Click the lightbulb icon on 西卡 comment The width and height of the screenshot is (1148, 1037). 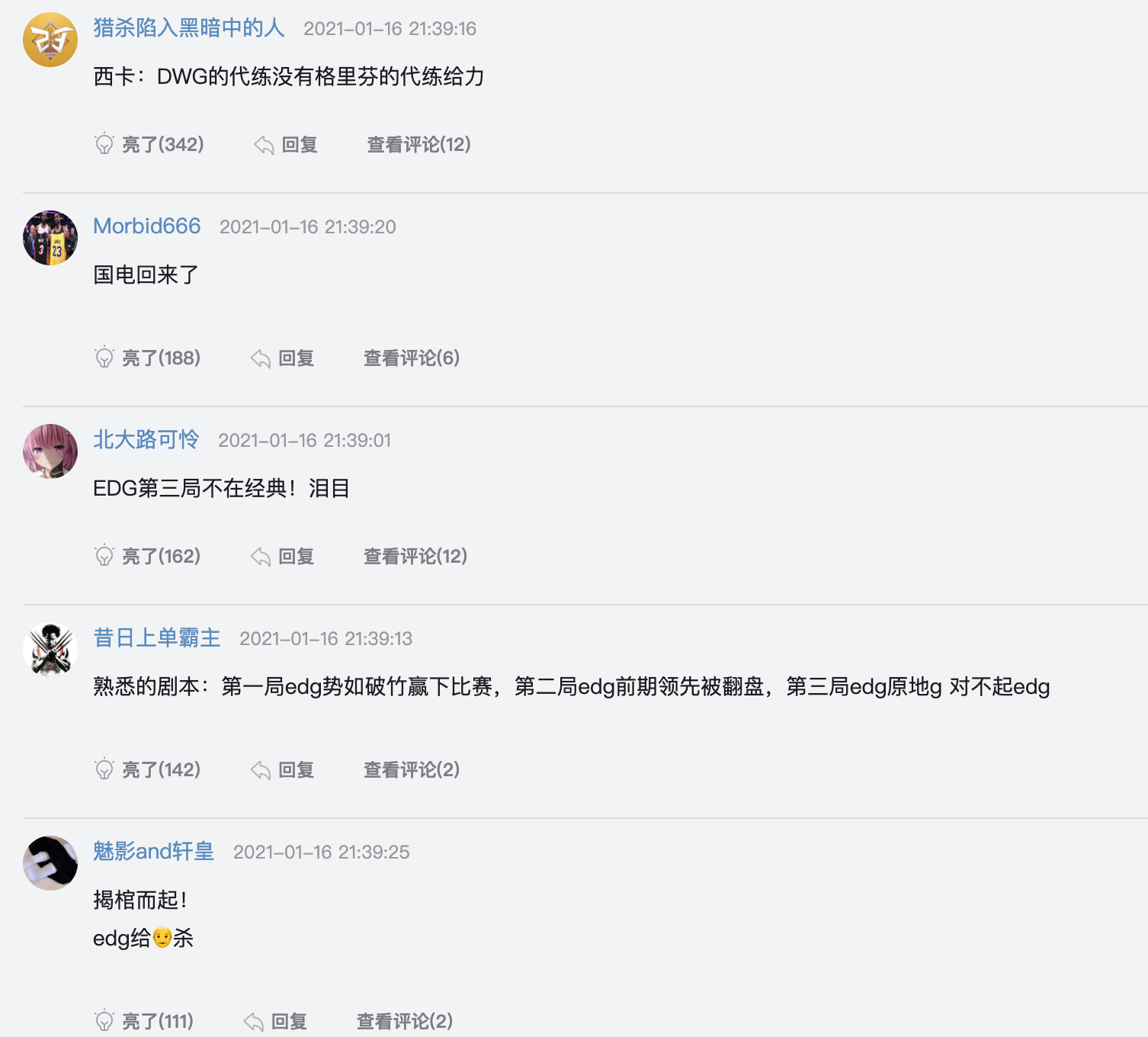pyautogui.click(x=104, y=144)
